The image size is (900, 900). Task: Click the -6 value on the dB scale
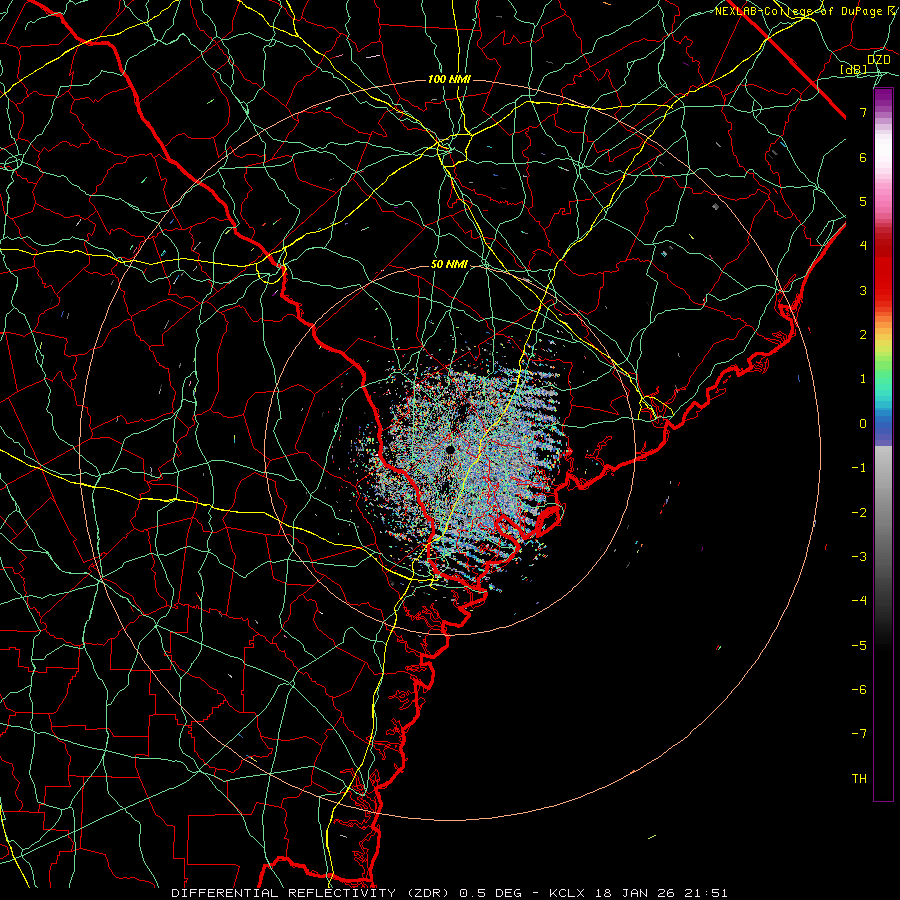point(859,689)
